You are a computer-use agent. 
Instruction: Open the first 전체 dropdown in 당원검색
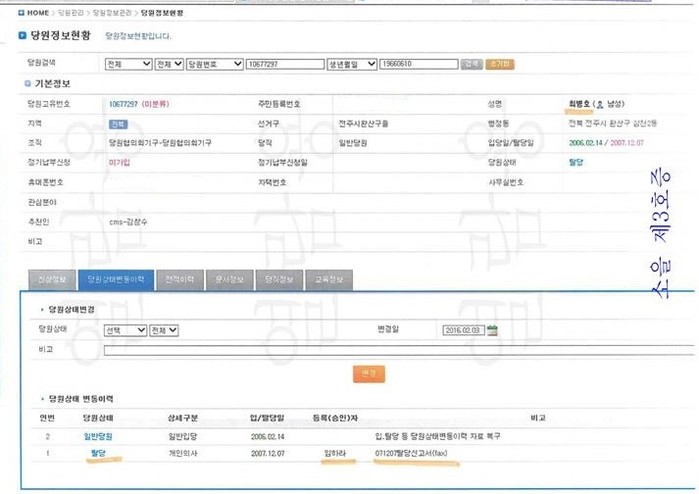(127, 64)
